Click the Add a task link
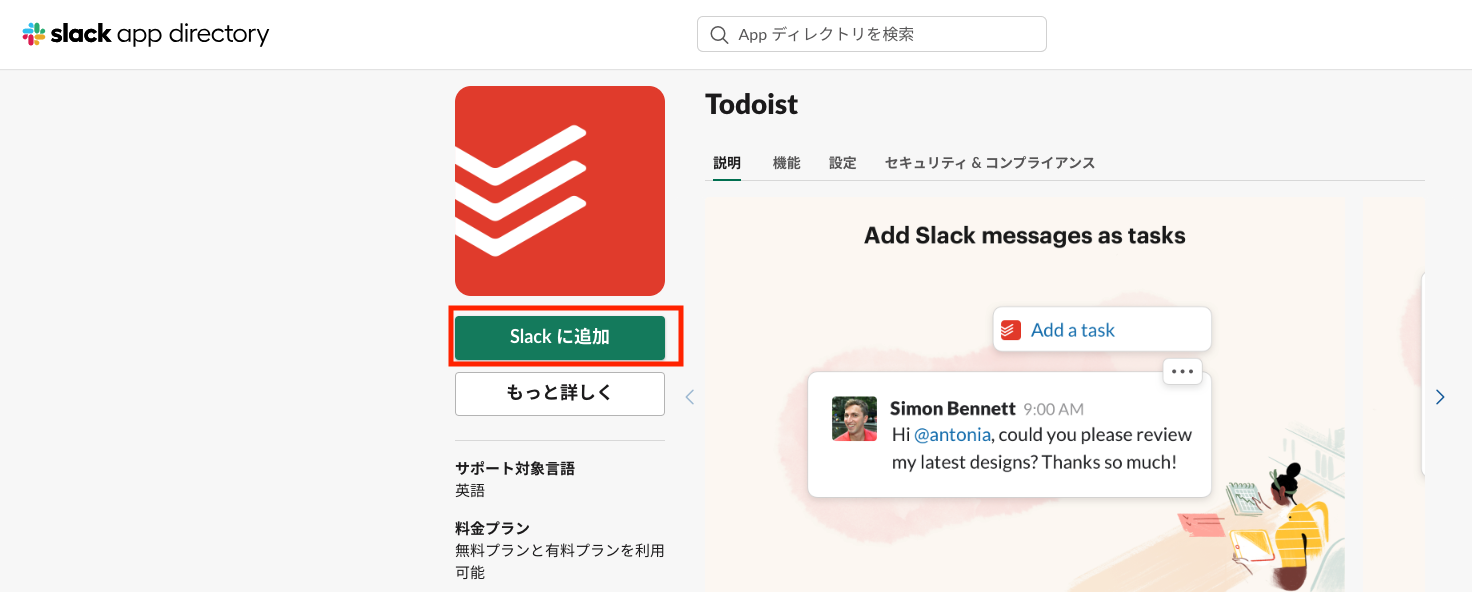This screenshot has height=592, width=1472. tap(1072, 329)
